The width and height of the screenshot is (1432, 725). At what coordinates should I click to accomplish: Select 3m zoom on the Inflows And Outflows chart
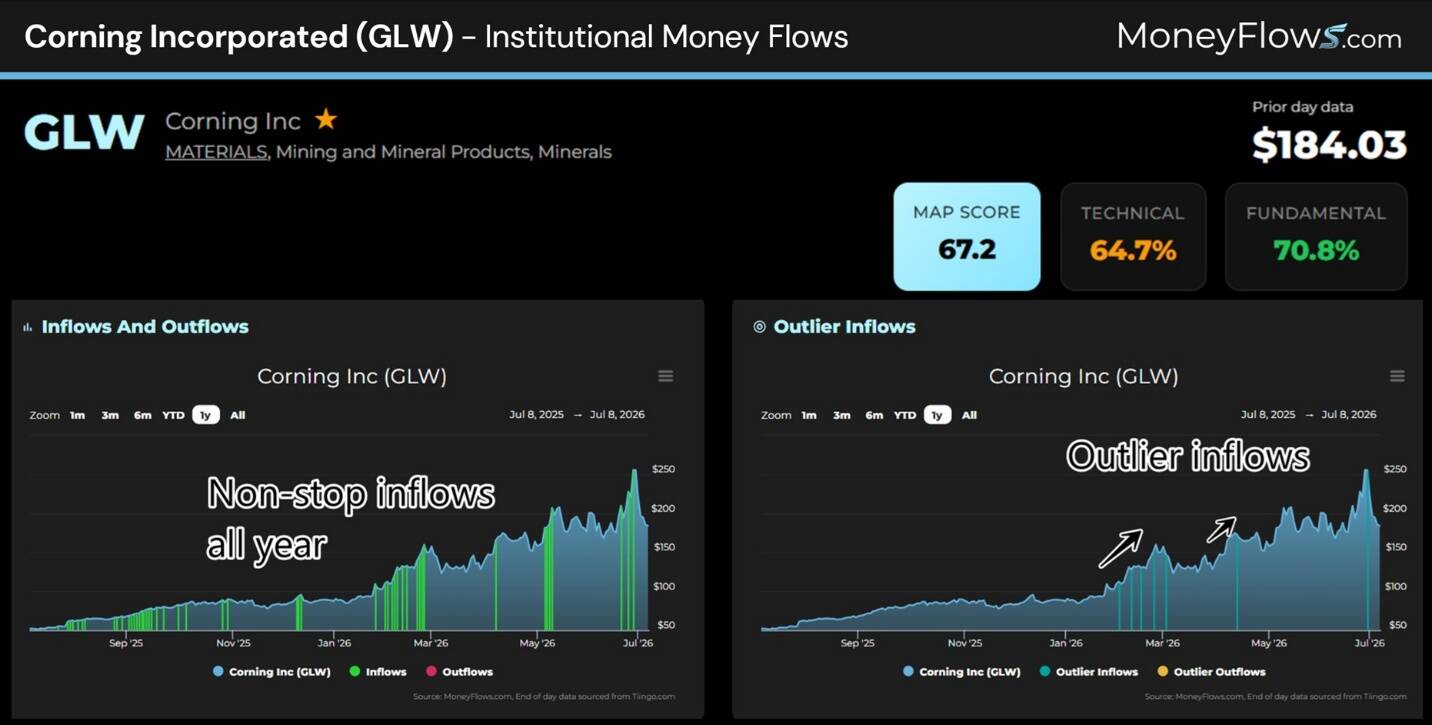(110, 415)
